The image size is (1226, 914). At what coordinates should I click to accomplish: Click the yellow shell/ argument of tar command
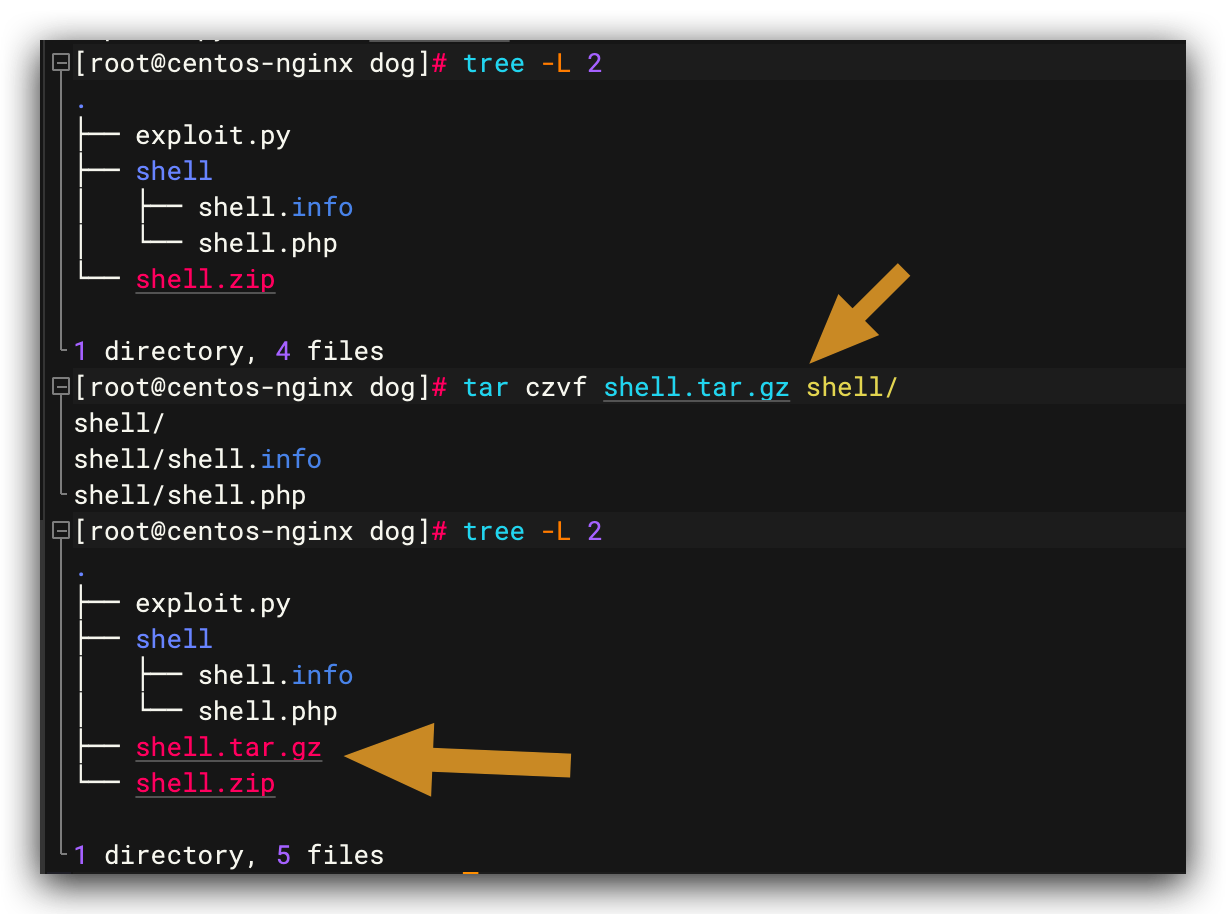click(x=852, y=387)
